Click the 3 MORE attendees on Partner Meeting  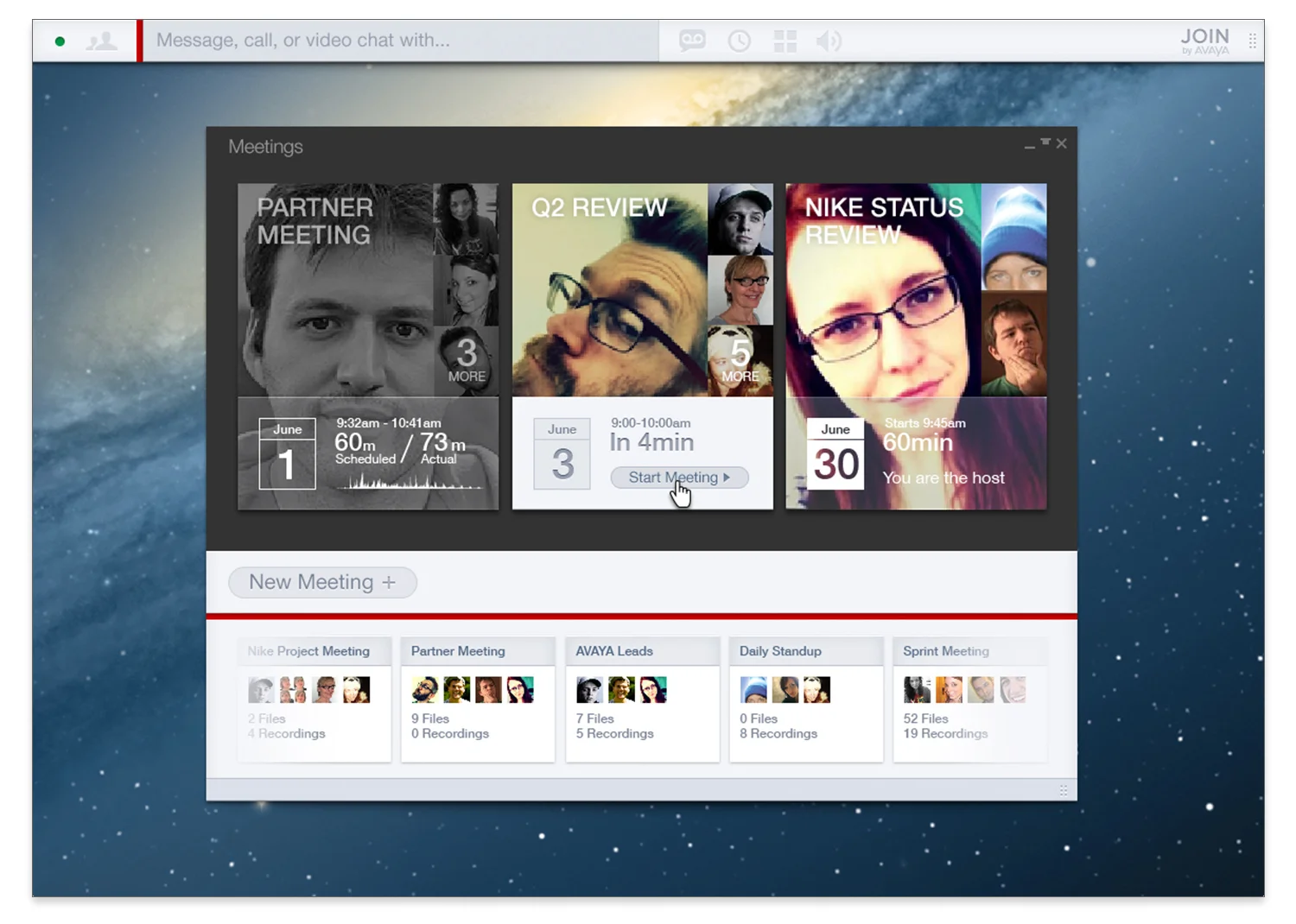coord(467,362)
